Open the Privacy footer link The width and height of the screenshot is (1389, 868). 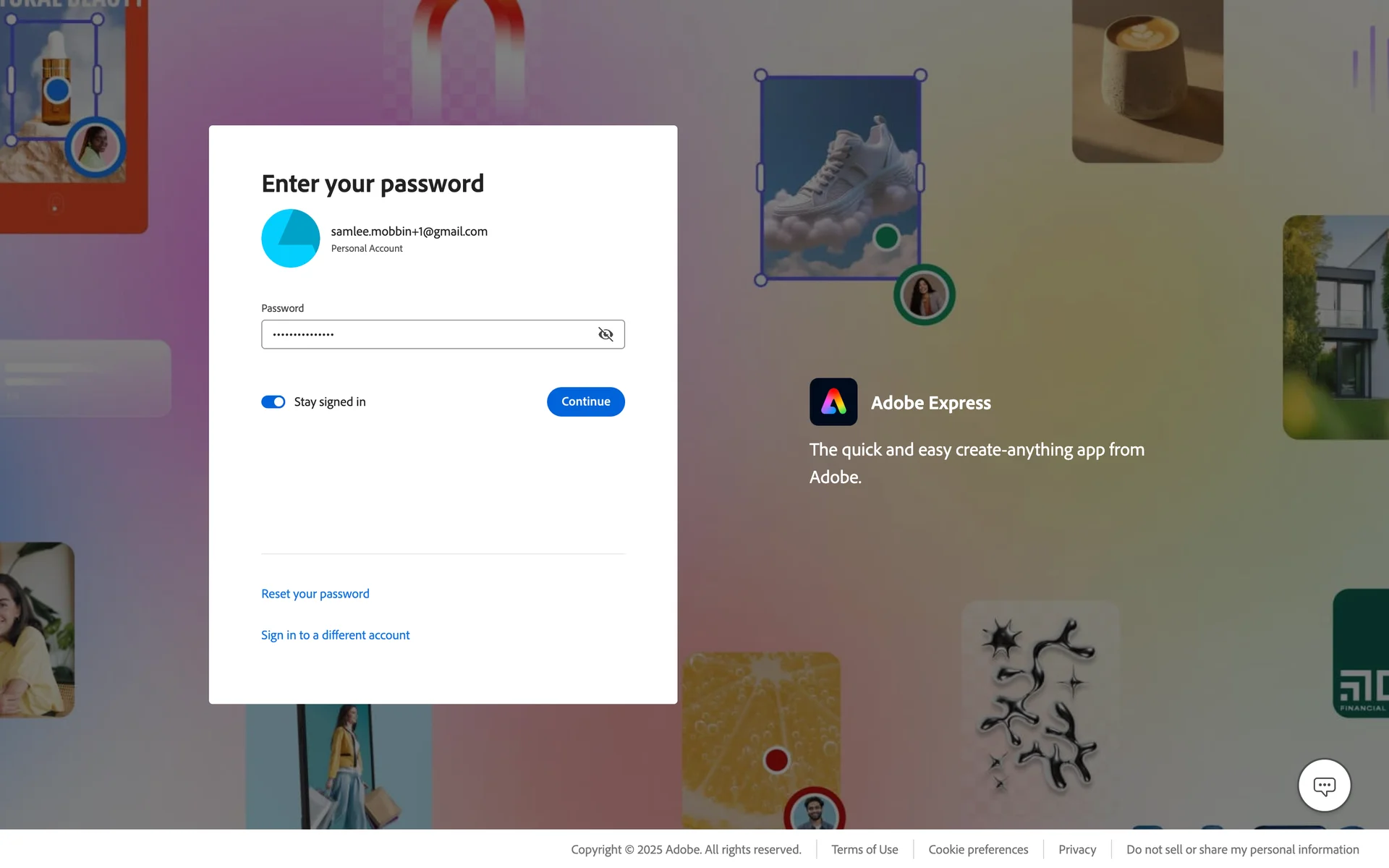pos(1077,849)
